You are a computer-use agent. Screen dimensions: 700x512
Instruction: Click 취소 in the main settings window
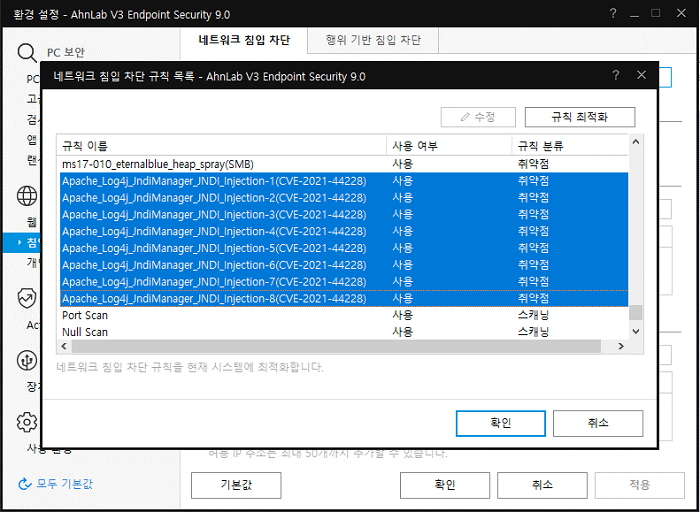(542, 485)
